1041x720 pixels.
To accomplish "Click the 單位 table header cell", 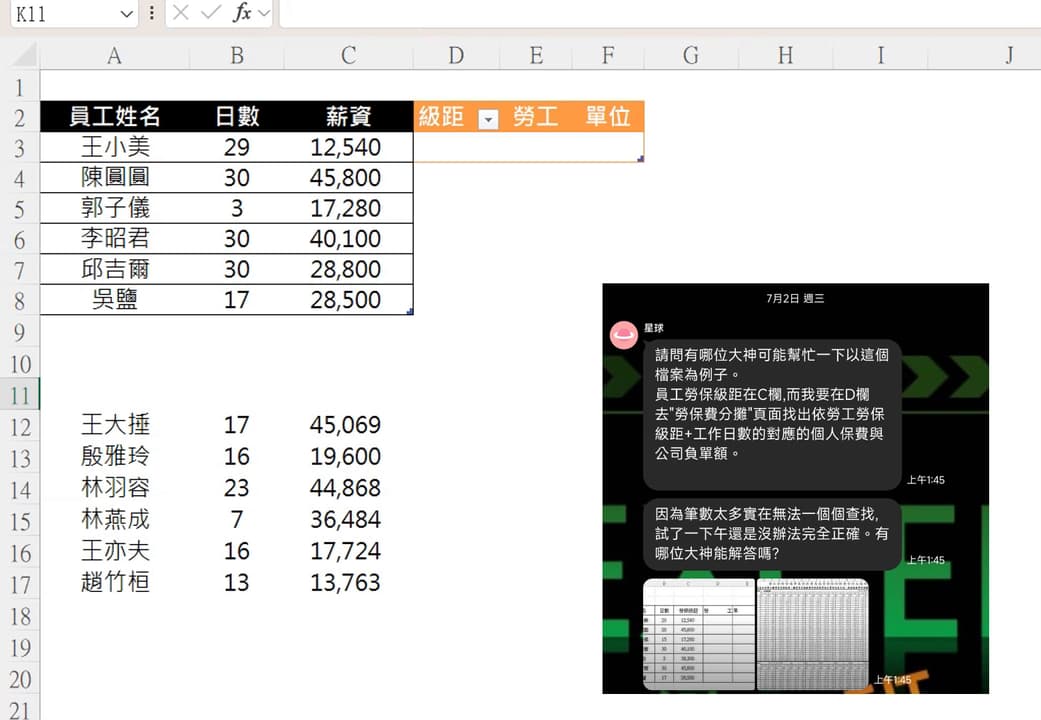I will (x=608, y=117).
